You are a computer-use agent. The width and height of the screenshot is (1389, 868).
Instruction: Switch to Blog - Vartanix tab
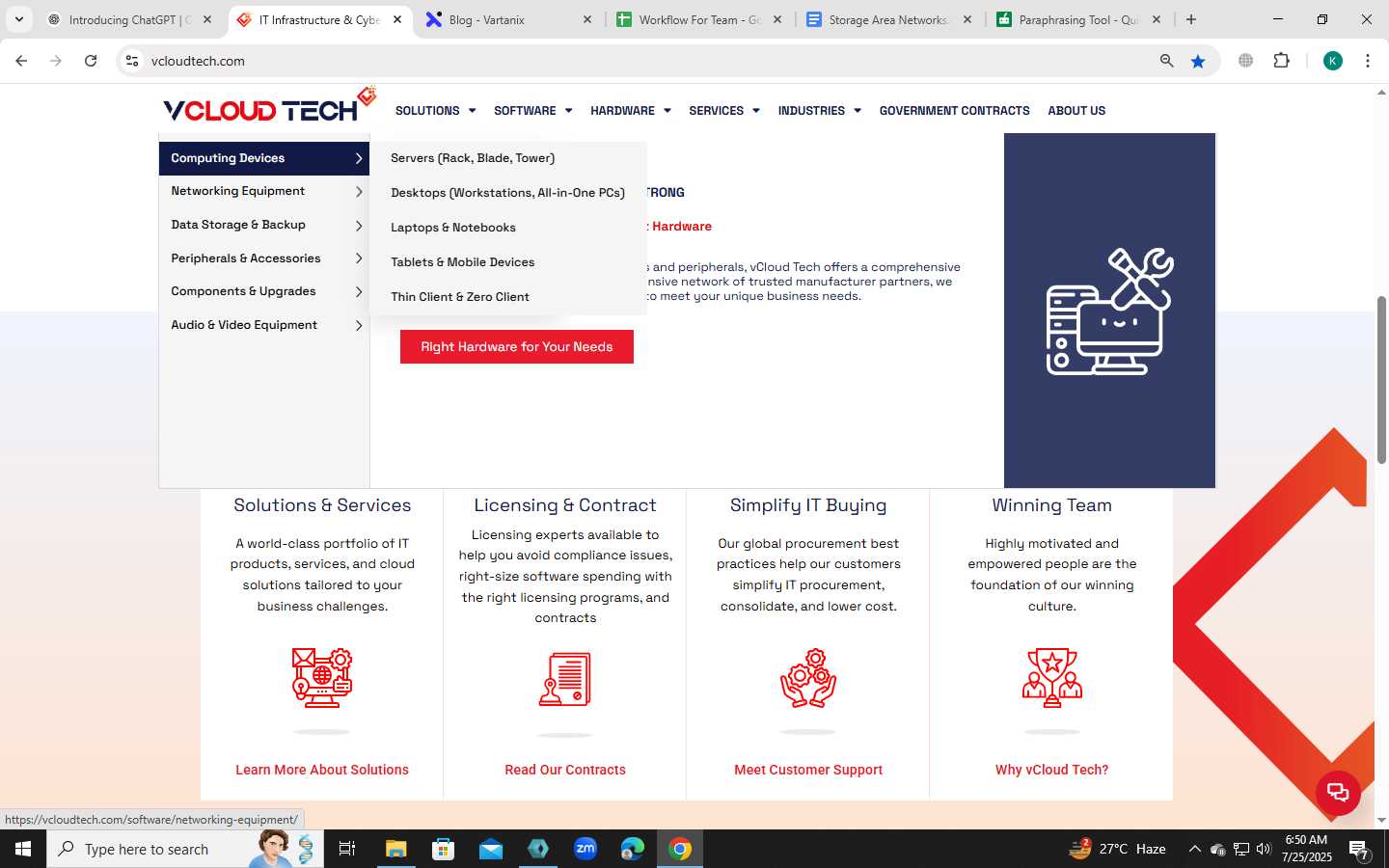pyautogui.click(x=508, y=19)
